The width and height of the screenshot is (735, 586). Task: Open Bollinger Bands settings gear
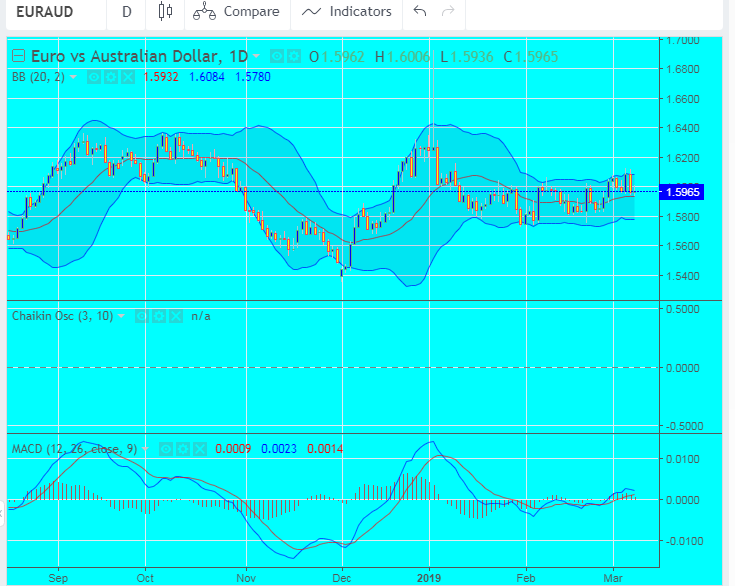[110, 76]
